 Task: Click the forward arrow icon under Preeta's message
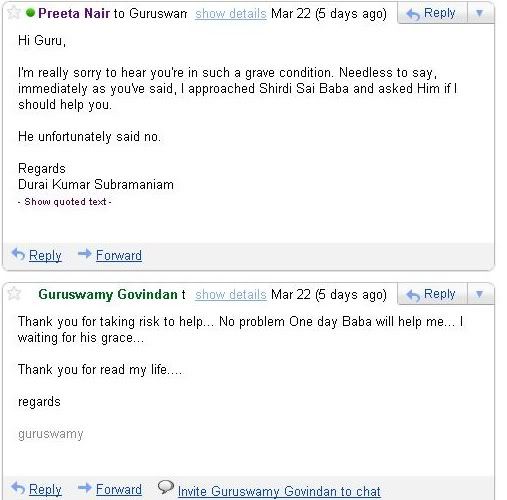click(x=84, y=254)
